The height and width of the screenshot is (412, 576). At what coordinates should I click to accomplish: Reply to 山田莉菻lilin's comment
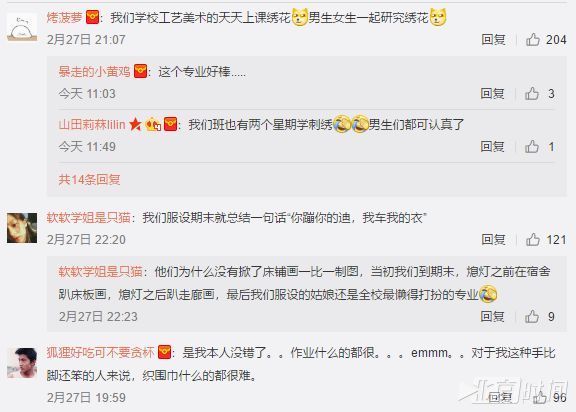492,147
